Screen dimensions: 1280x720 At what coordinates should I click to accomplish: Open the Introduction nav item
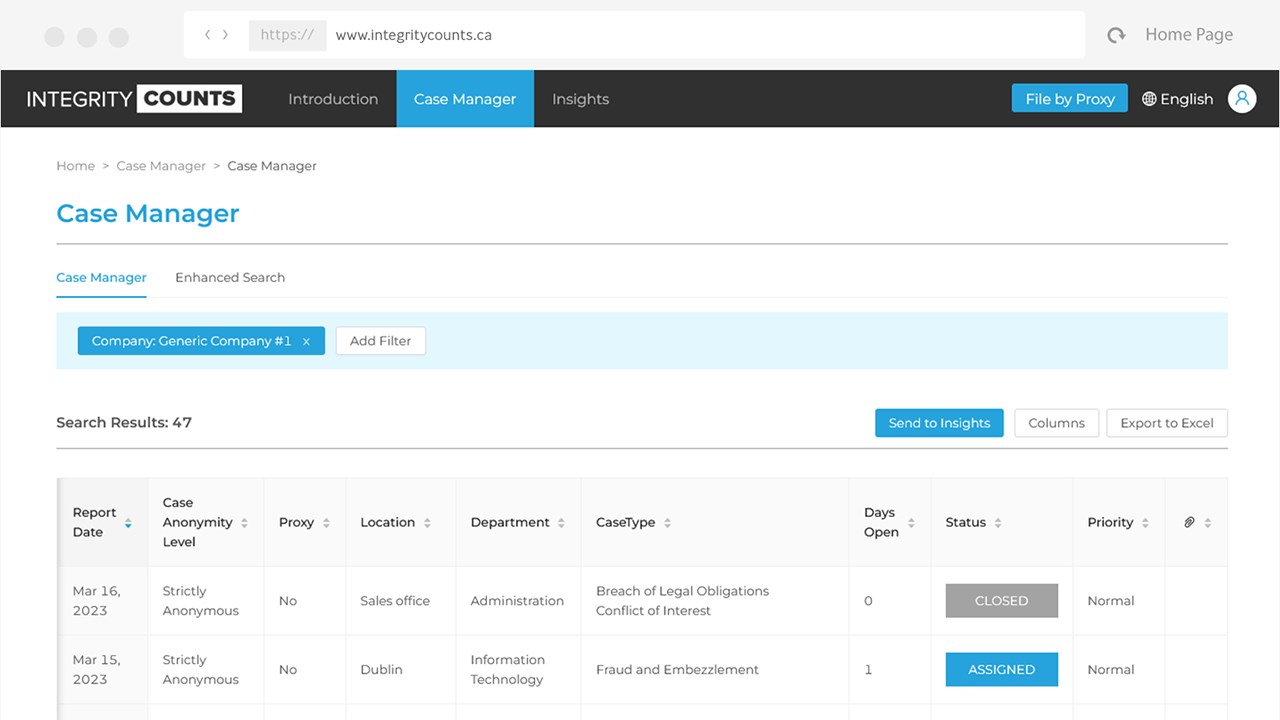[333, 99]
